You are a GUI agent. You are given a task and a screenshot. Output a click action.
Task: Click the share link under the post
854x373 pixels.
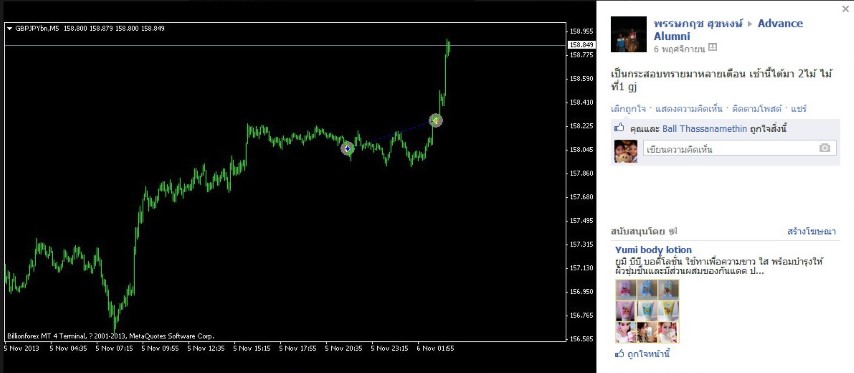(798, 108)
